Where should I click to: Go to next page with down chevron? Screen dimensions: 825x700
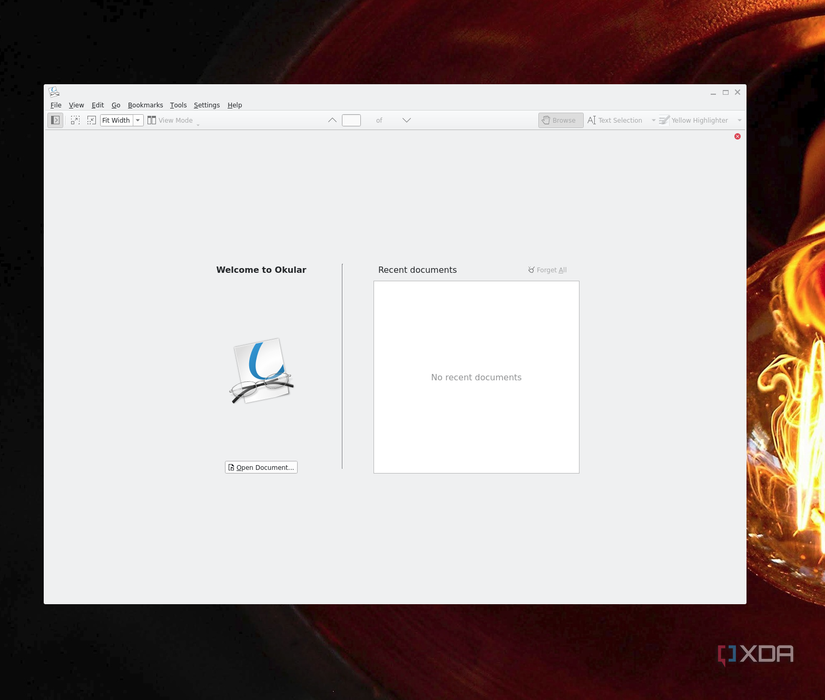[x=406, y=121]
